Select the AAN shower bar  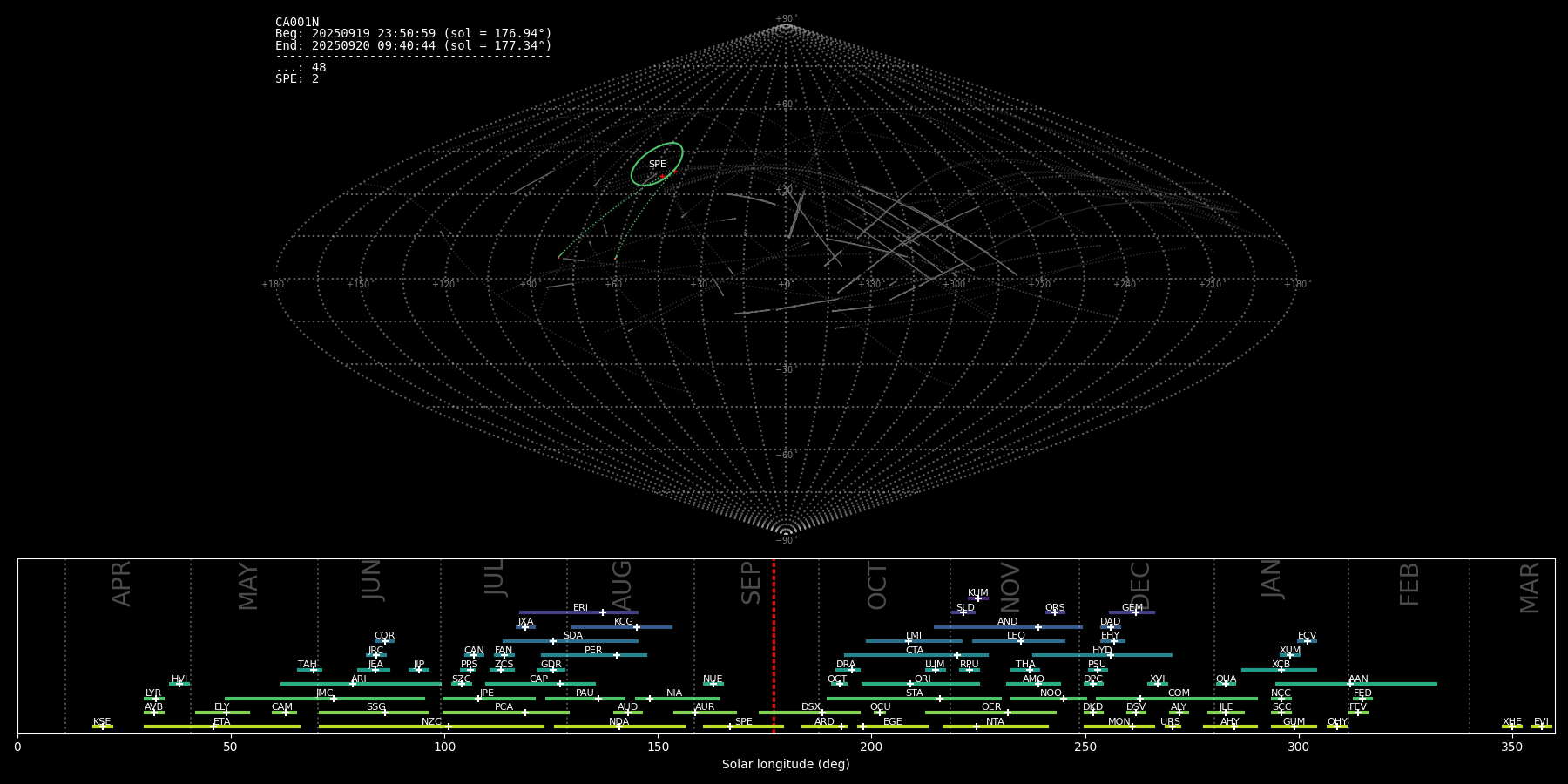pyautogui.click(x=1356, y=684)
